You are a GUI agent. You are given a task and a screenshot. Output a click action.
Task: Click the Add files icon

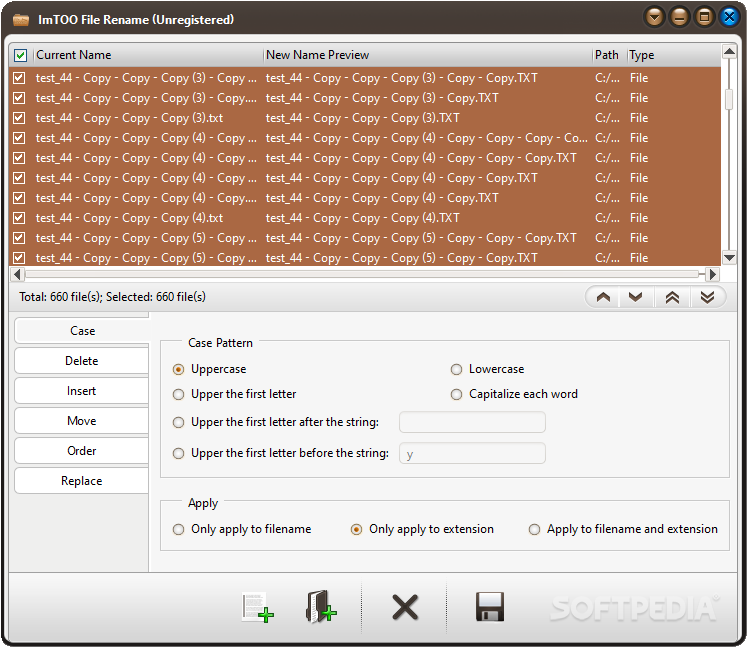point(258,607)
